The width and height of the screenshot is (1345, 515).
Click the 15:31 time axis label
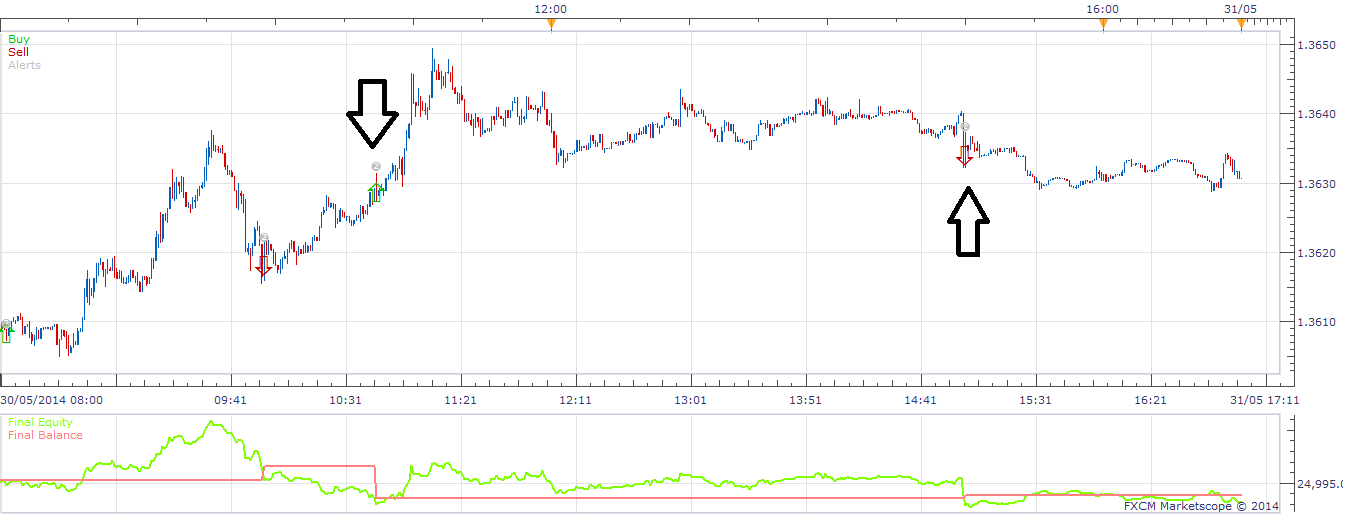tap(1036, 400)
